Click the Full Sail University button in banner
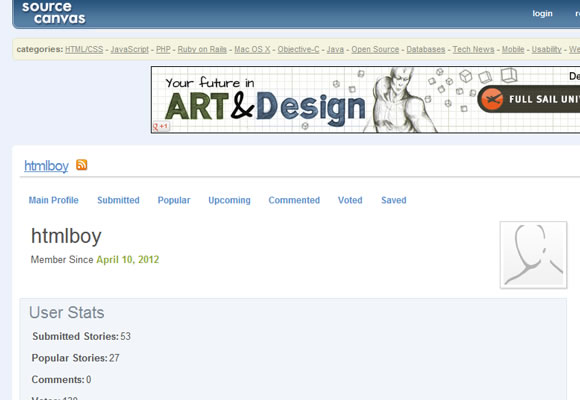The height and width of the screenshot is (400, 580). (529, 99)
